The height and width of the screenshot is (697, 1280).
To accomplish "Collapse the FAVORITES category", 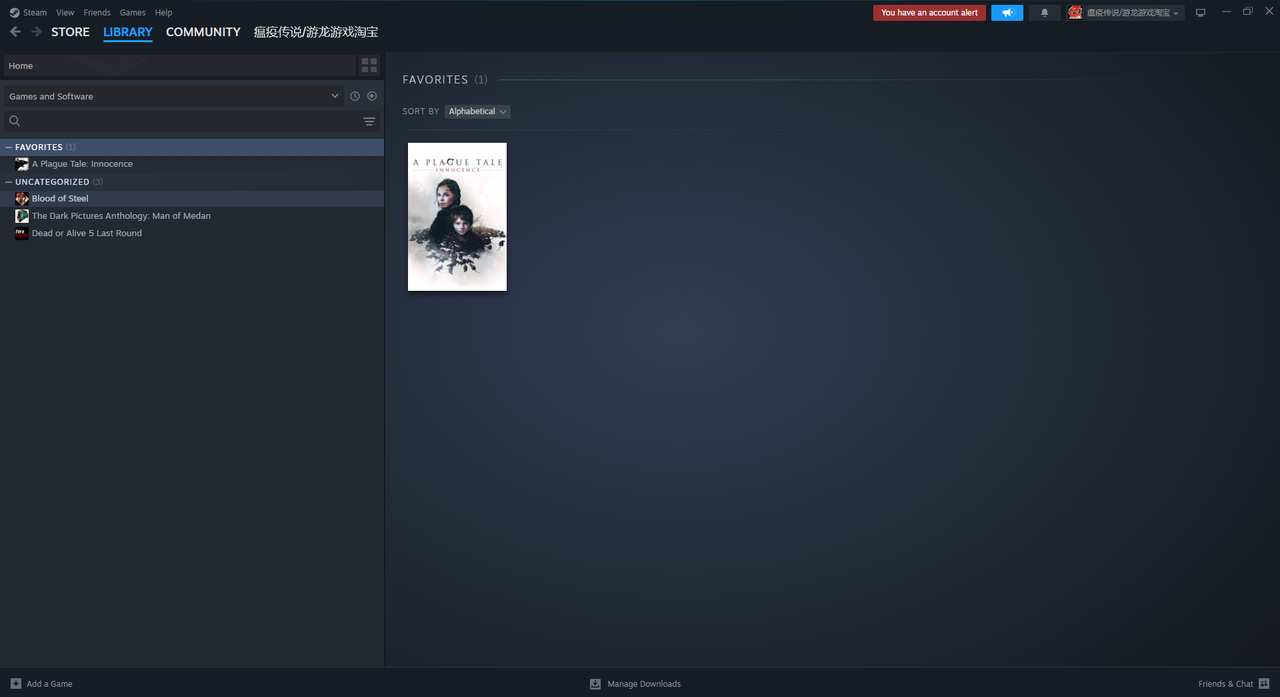I will 9,147.
